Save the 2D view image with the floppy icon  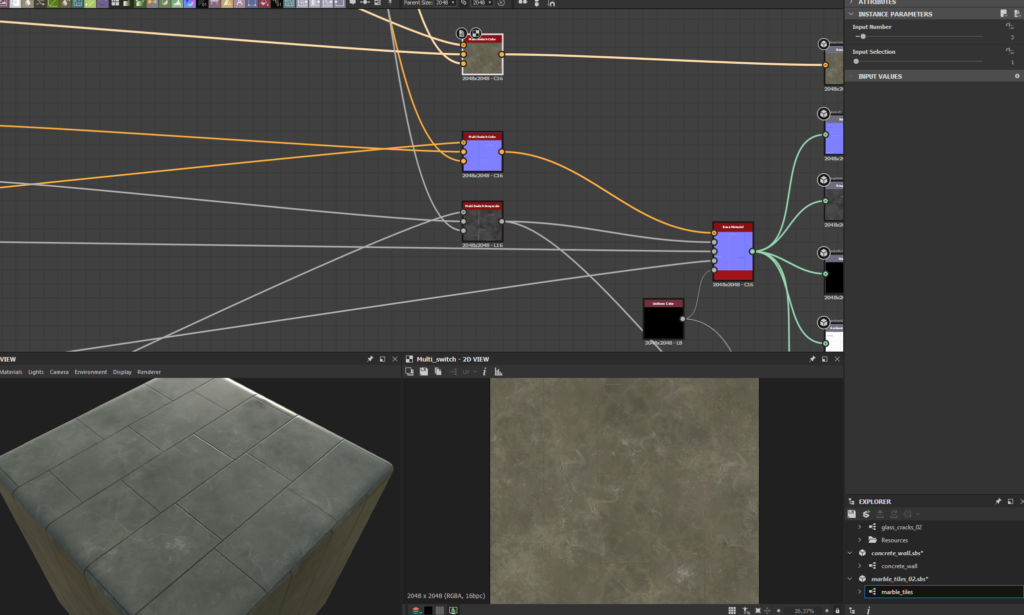(424, 371)
